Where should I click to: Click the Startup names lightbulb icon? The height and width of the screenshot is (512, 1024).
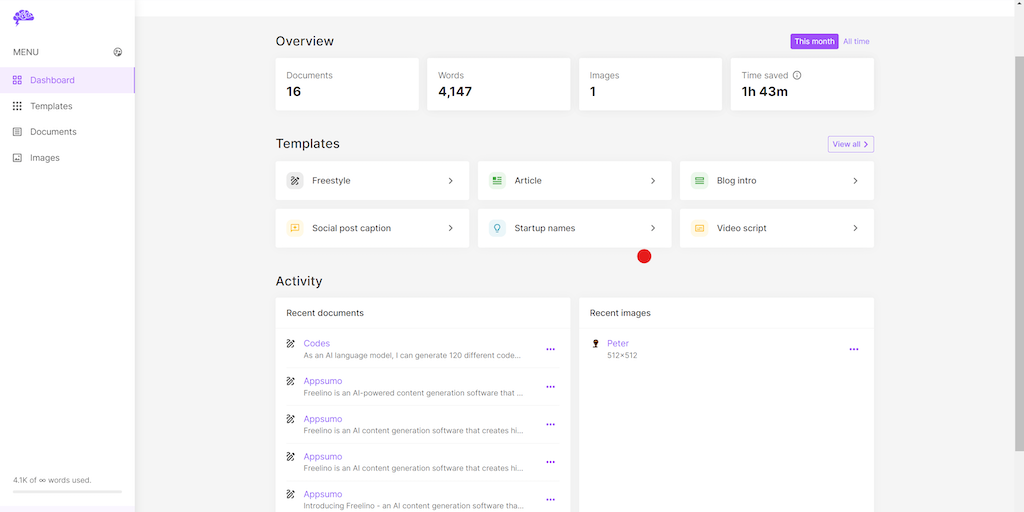pyautogui.click(x=497, y=228)
